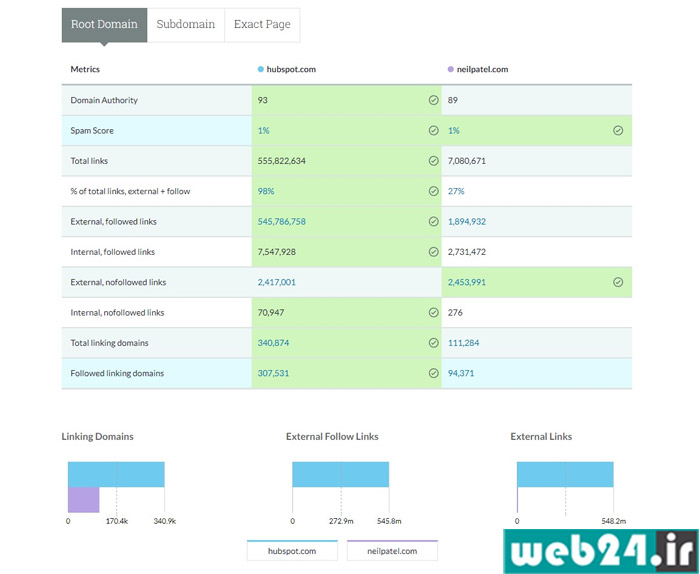This screenshot has height=574, width=700.
Task: Click checkmark in Internal, followed links row
Action: pos(433,252)
